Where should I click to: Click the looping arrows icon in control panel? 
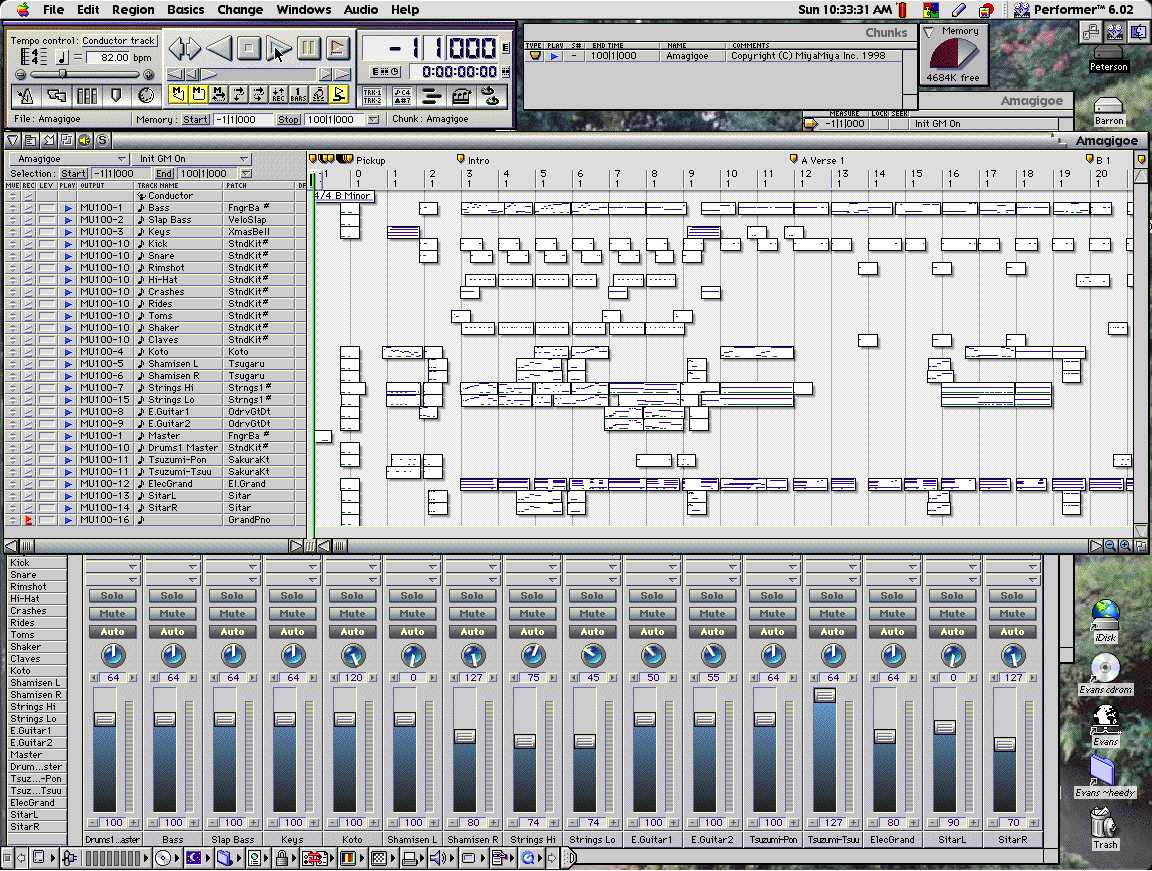(x=490, y=95)
